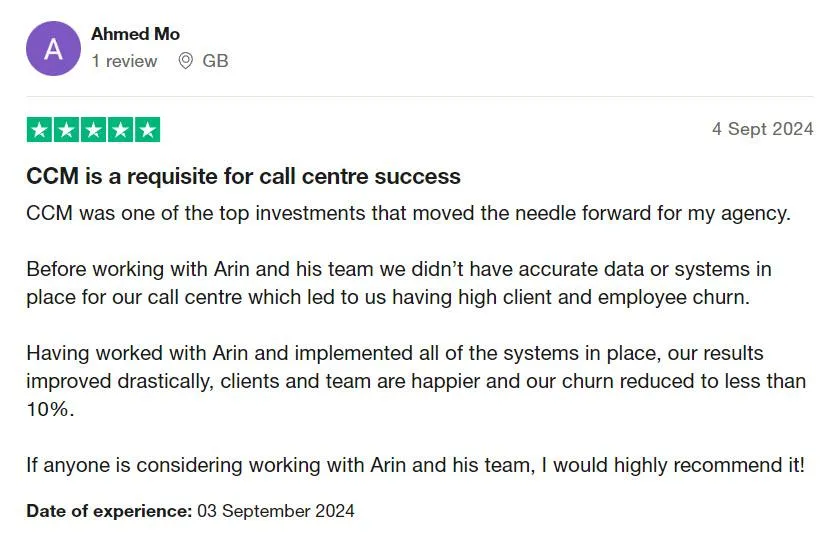
Task: Click the line mentioning high client and employee churn
Action: point(388,297)
